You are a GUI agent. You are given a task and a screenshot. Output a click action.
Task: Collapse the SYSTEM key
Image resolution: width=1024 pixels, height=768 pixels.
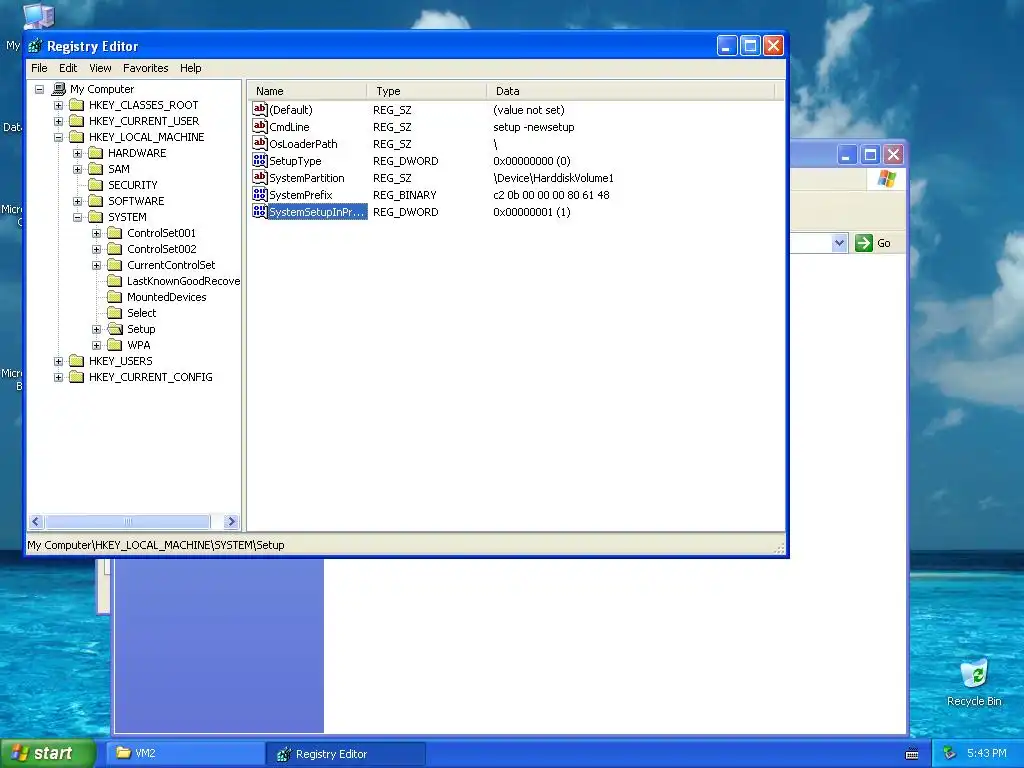point(77,217)
